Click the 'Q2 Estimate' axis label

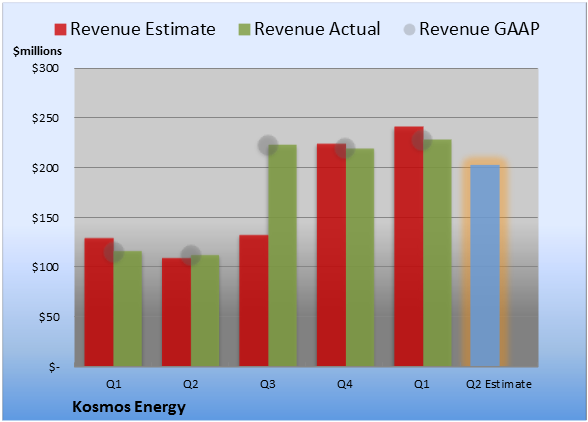(x=499, y=384)
